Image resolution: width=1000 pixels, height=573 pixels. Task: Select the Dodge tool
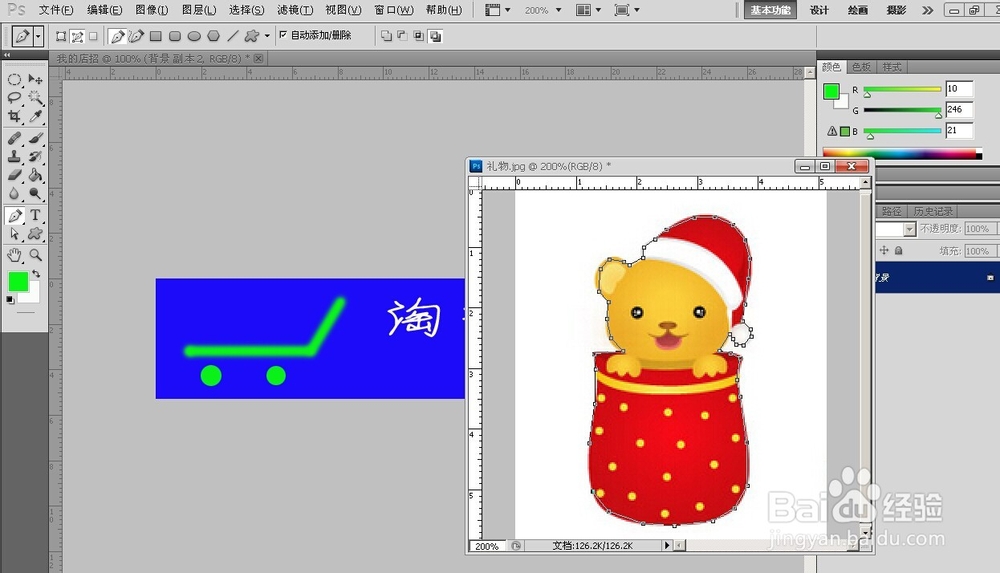click(36, 193)
